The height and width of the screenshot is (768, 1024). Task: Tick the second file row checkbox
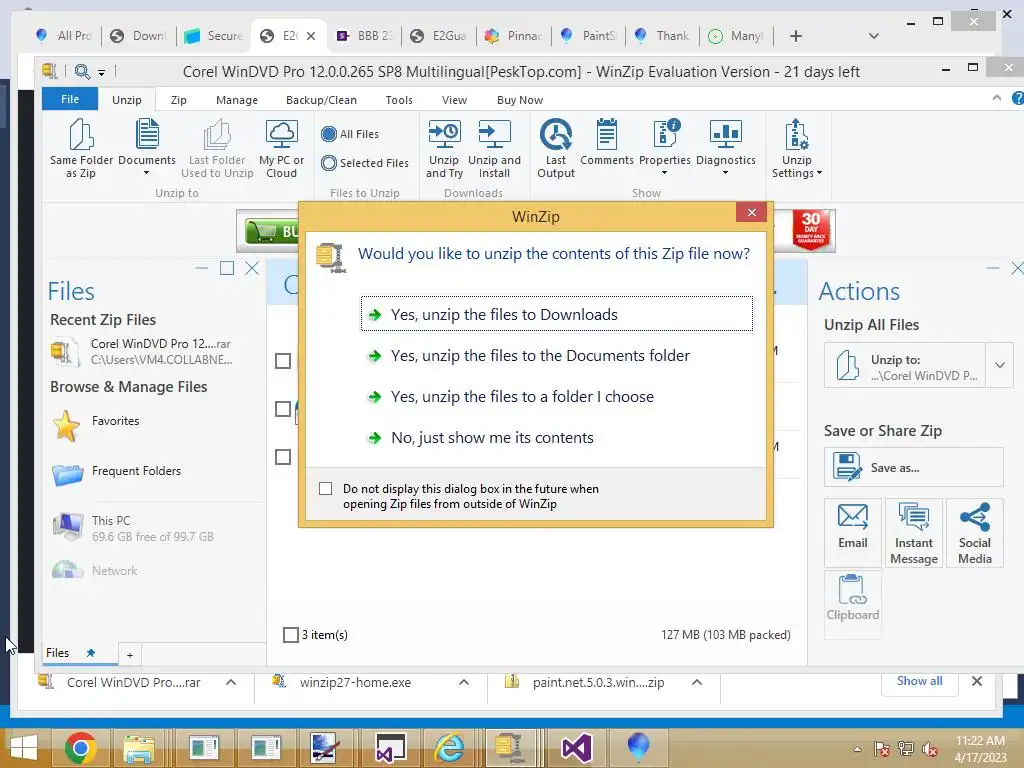283,409
